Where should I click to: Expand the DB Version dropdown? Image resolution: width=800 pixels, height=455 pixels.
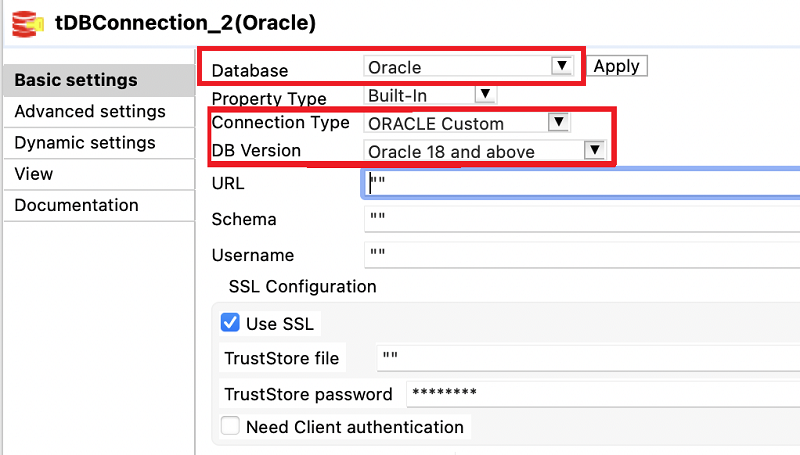coord(484,151)
